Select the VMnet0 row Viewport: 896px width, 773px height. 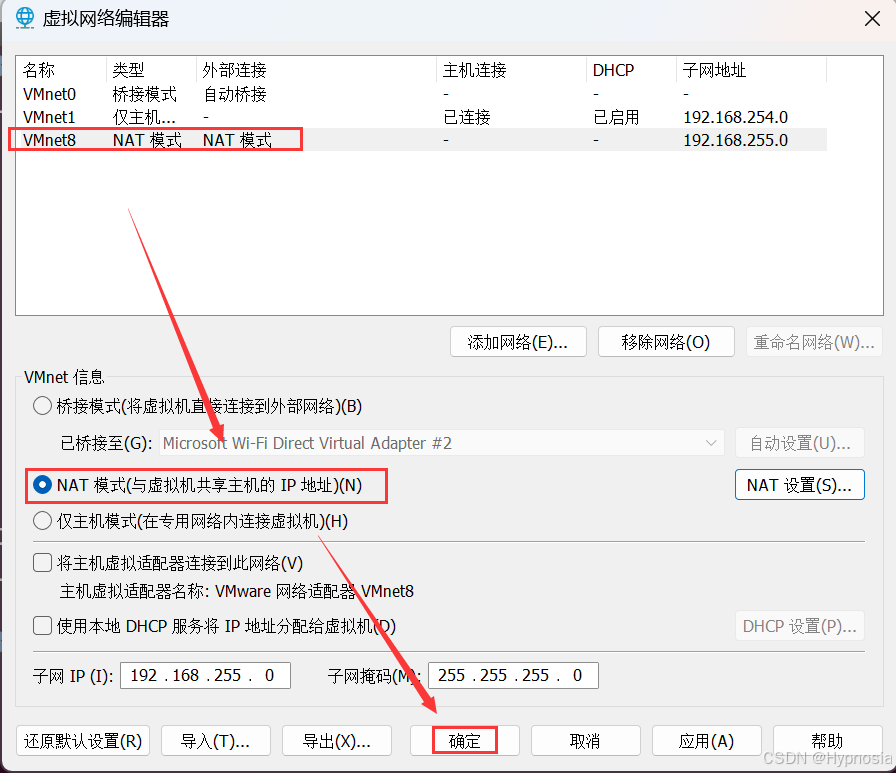[x=421, y=94]
